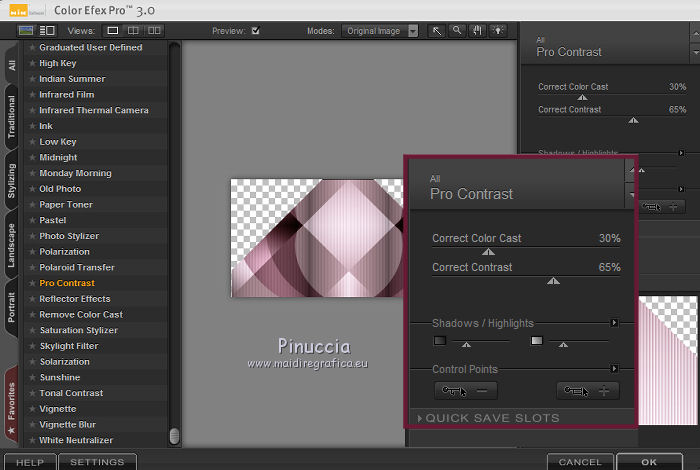Open the Landscape filter category tab
Screen dimensions: 700x470
[x=11, y=247]
